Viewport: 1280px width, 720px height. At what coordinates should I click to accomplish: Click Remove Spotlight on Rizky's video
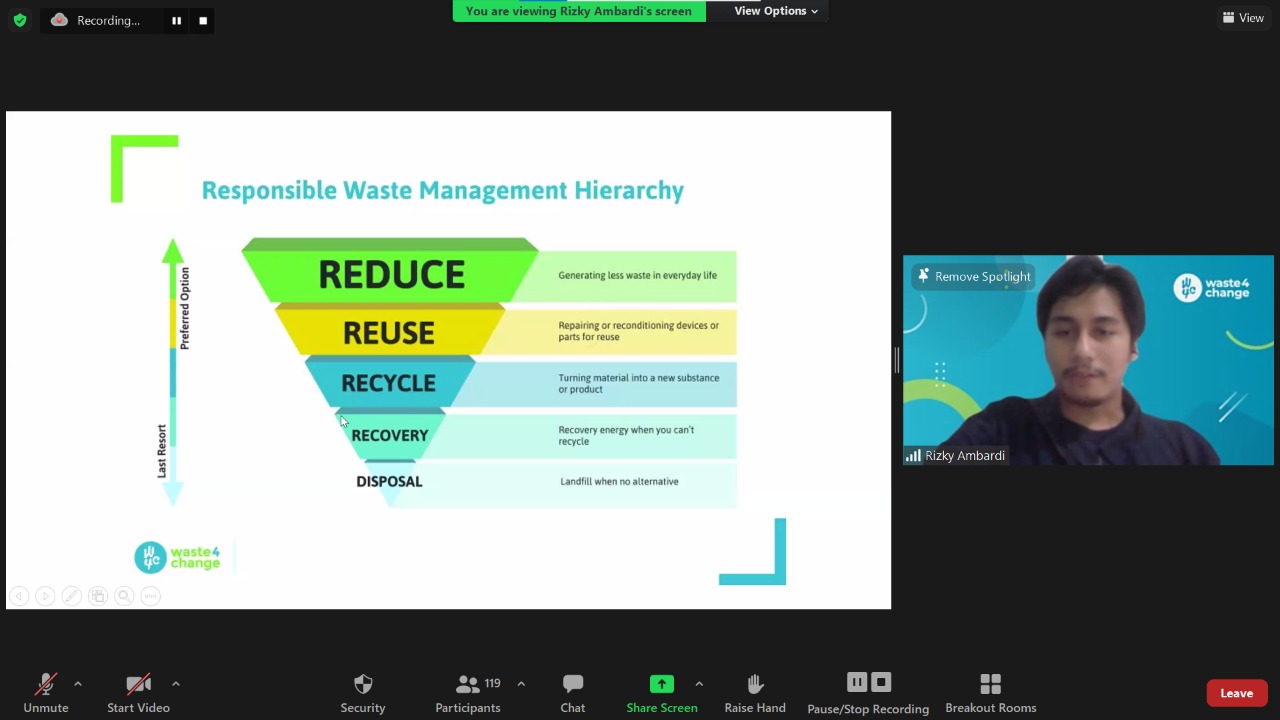pos(973,276)
